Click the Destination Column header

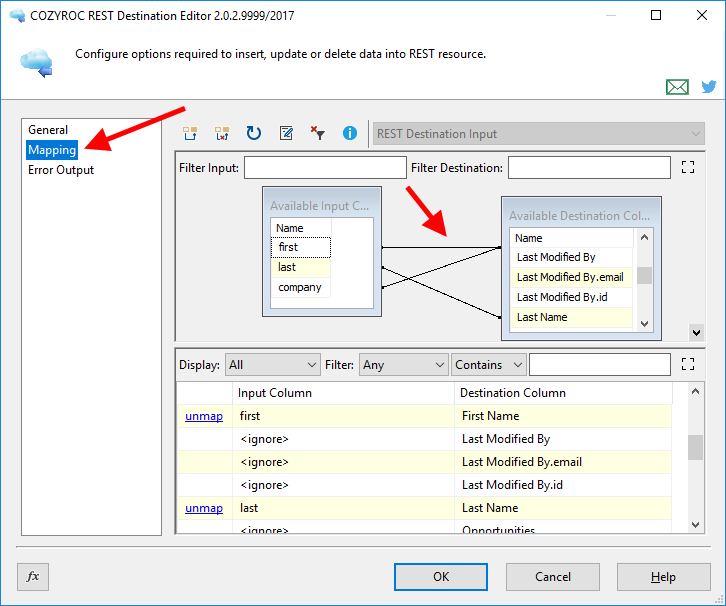[563, 393]
